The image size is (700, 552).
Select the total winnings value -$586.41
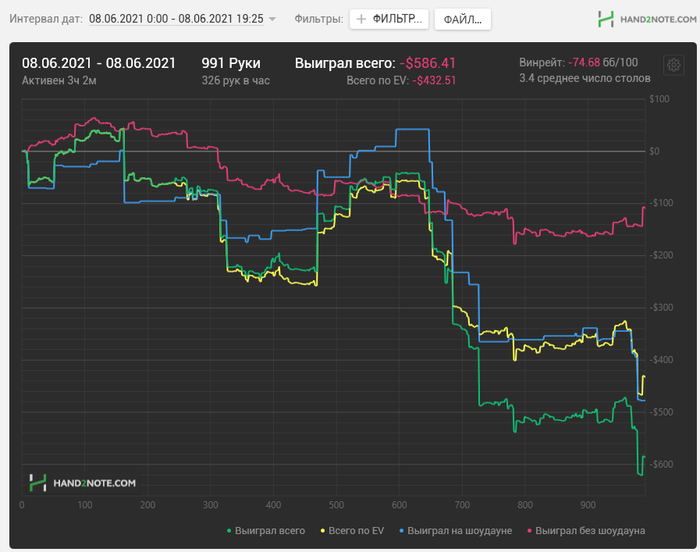click(x=428, y=63)
